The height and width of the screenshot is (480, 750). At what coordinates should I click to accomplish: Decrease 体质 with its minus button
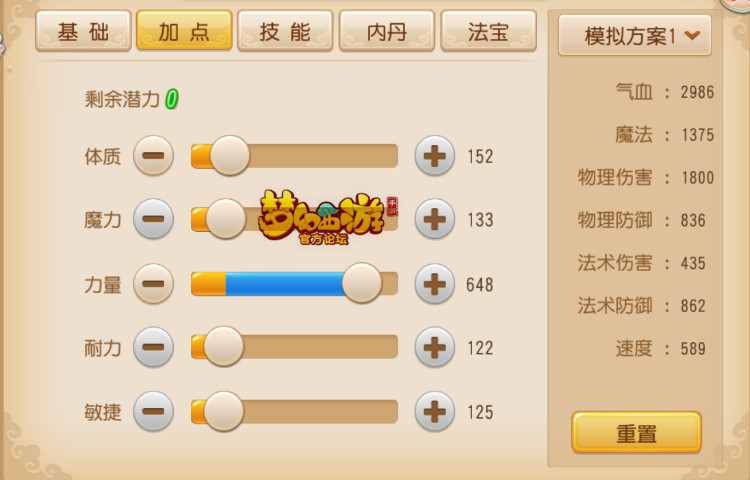(x=153, y=155)
